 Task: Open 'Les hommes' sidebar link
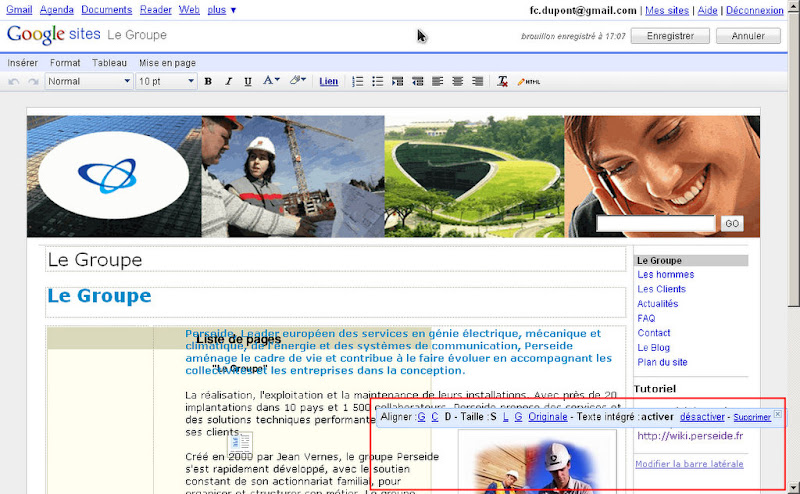(665, 275)
